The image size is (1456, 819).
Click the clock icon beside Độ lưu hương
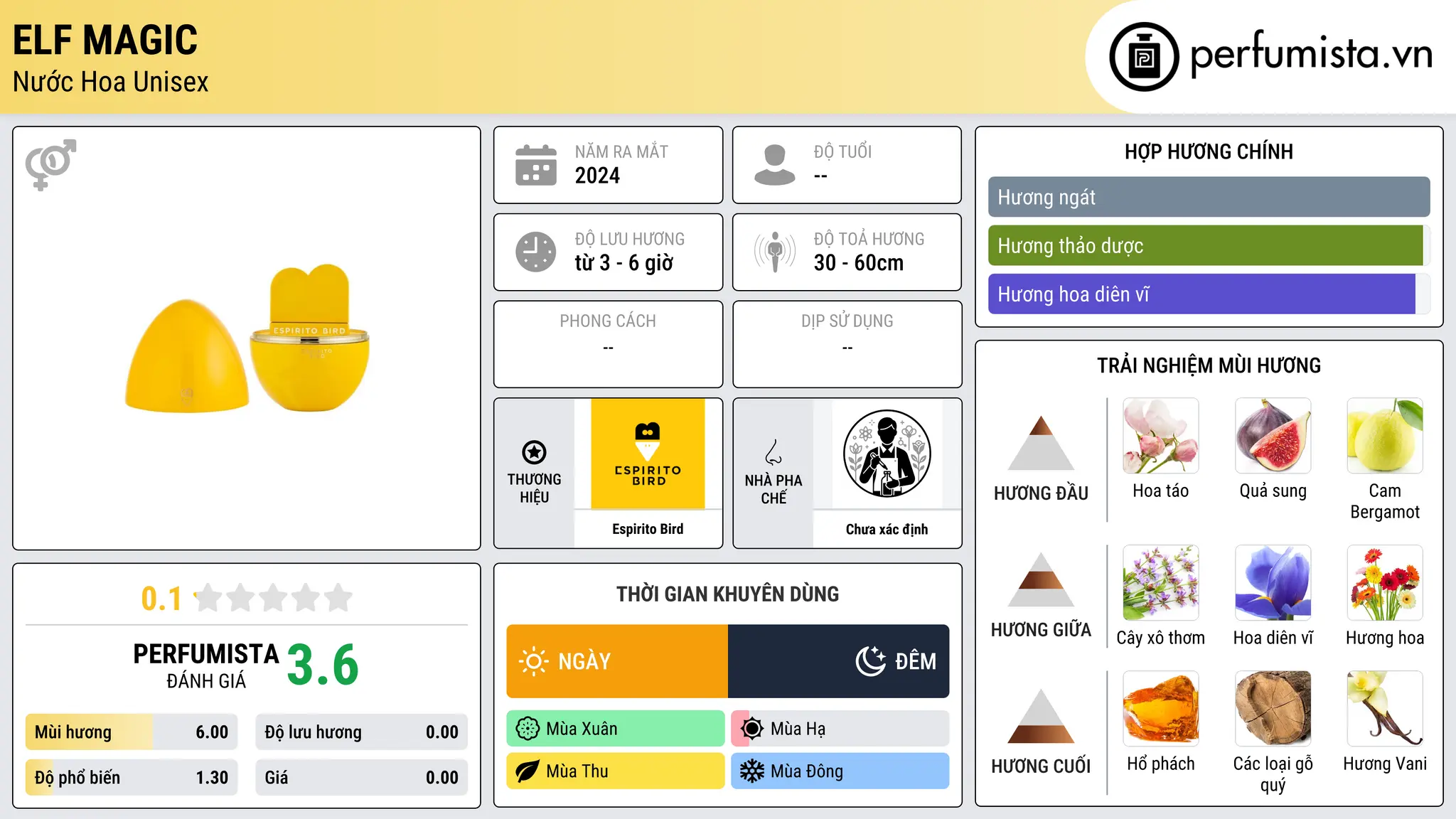click(x=536, y=252)
